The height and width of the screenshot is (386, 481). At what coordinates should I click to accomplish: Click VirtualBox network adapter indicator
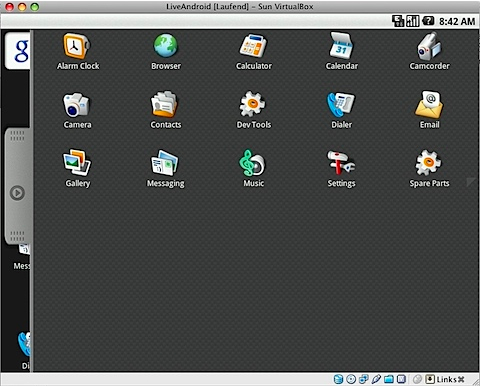pos(364,379)
